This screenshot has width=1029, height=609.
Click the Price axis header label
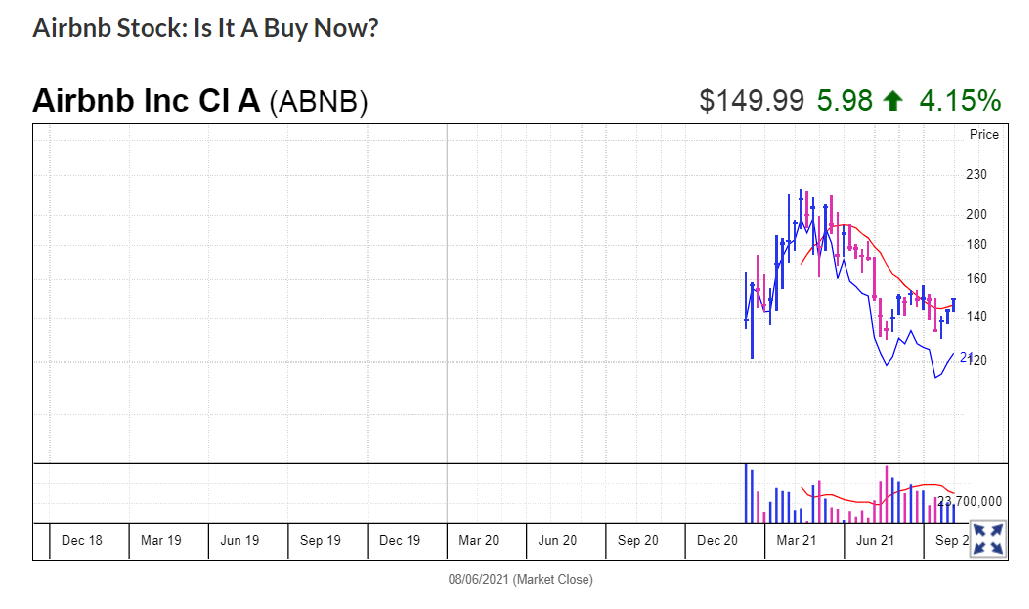click(x=984, y=134)
